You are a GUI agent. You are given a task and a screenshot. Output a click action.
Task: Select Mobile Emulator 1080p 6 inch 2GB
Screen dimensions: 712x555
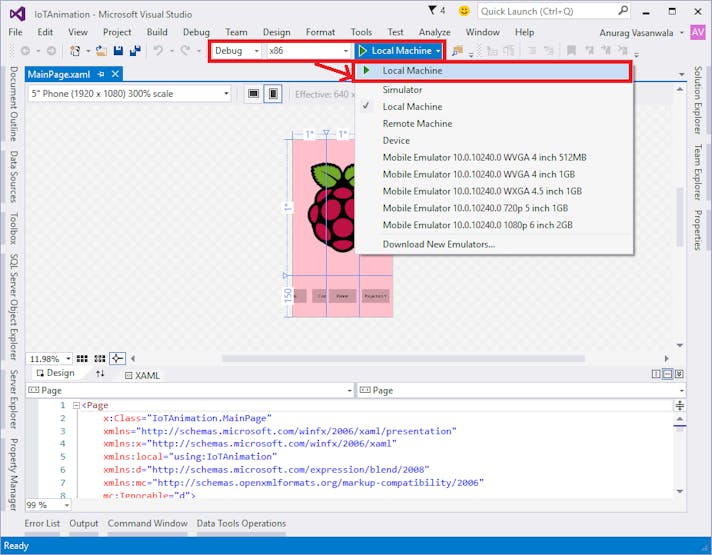coord(494,225)
